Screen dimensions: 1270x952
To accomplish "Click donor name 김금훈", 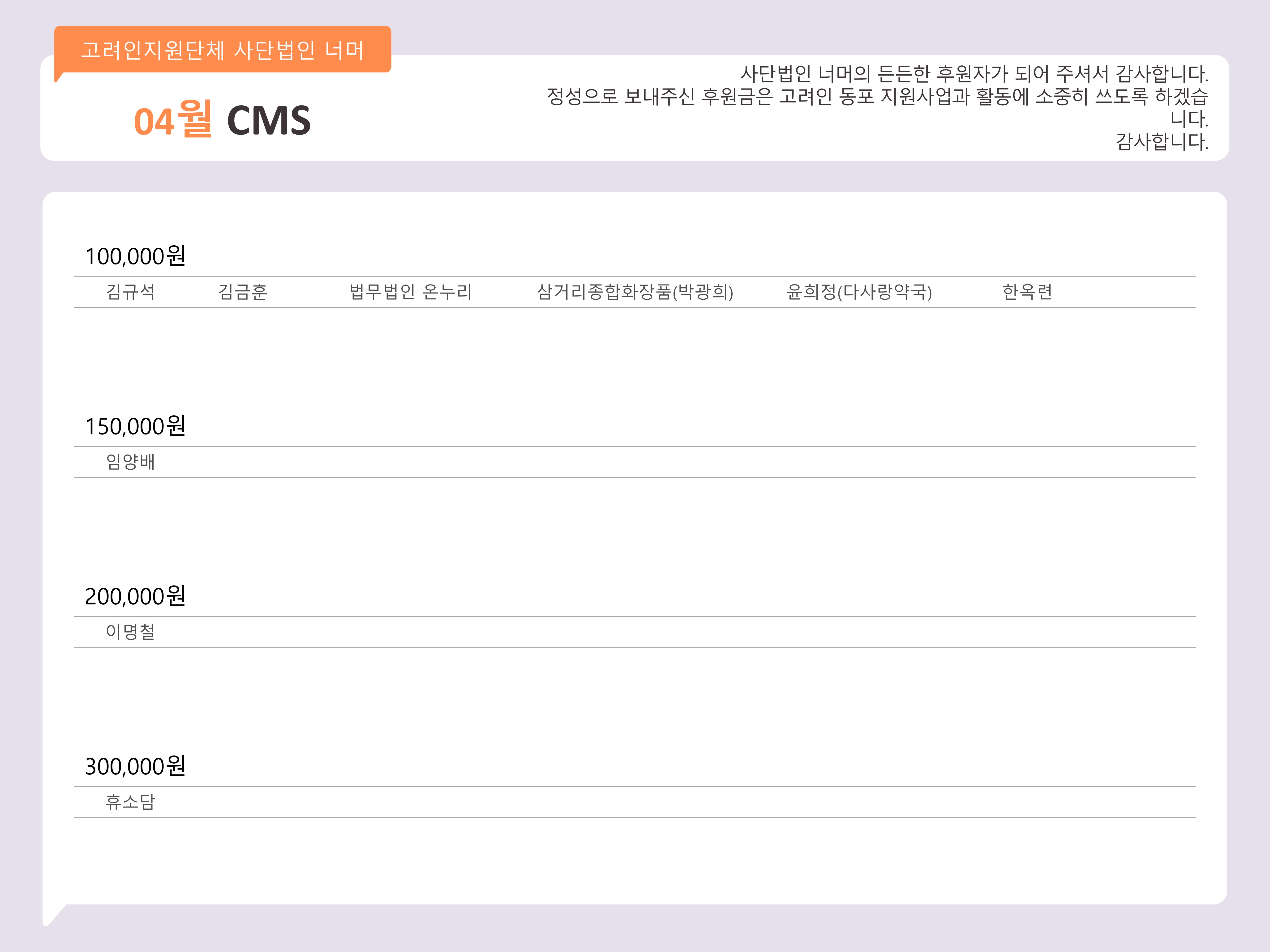I will pos(243,292).
